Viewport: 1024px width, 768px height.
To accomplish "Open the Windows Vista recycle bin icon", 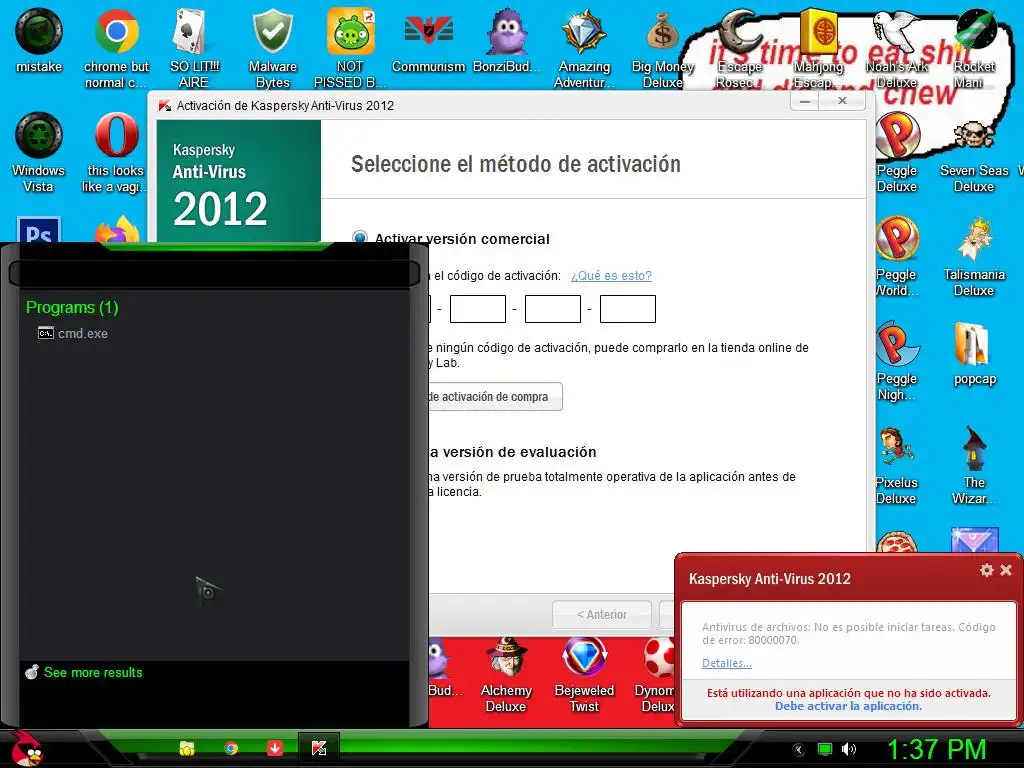I will pos(39,152).
